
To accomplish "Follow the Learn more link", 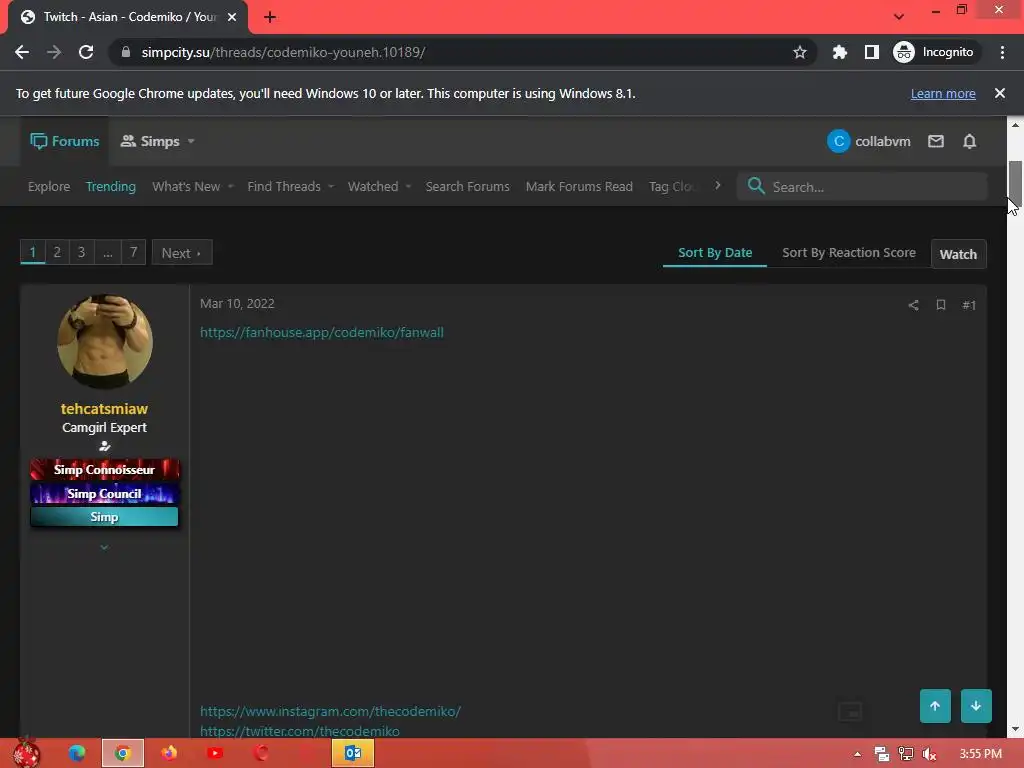I will click(943, 93).
